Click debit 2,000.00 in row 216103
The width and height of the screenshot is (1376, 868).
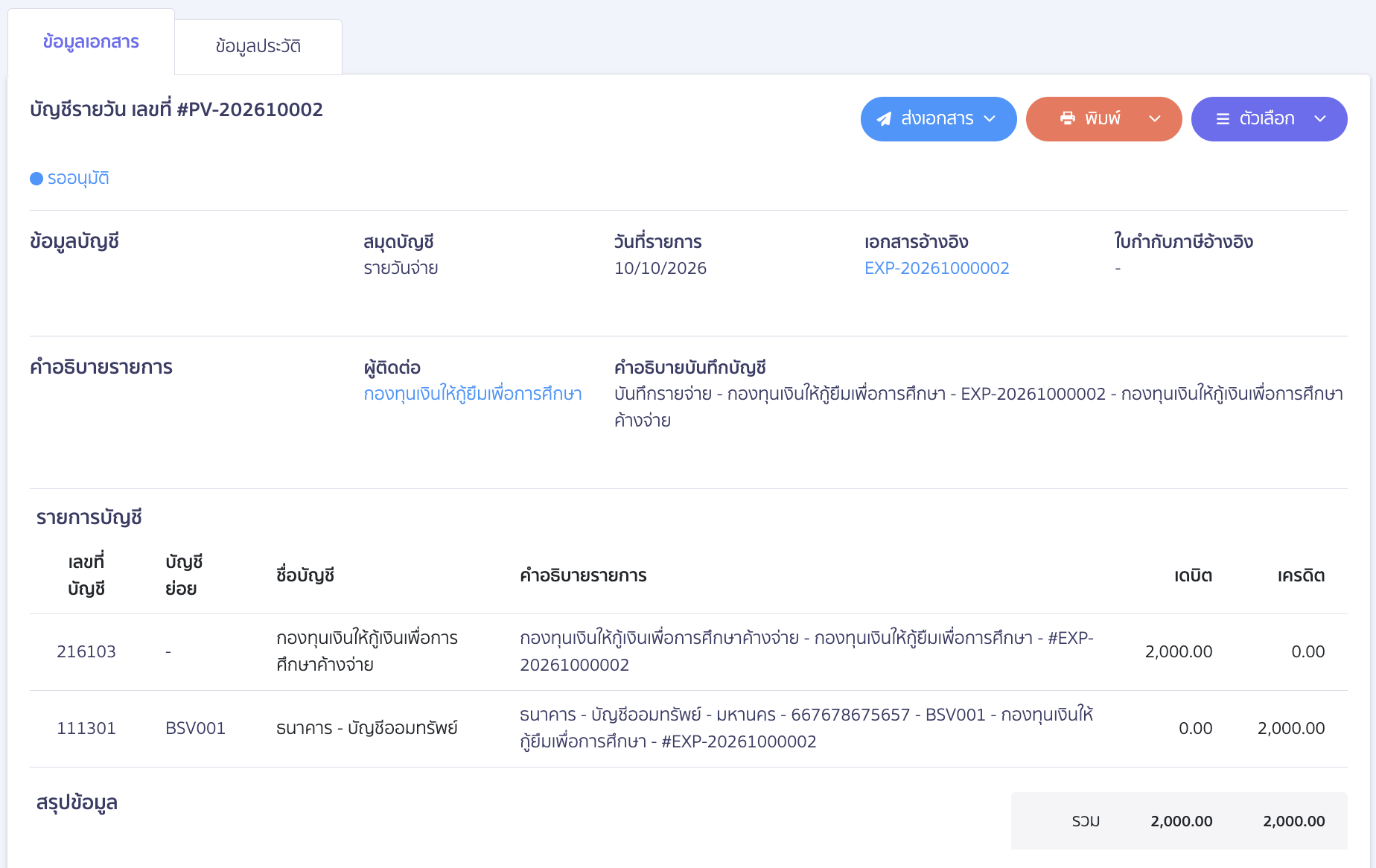click(1179, 651)
